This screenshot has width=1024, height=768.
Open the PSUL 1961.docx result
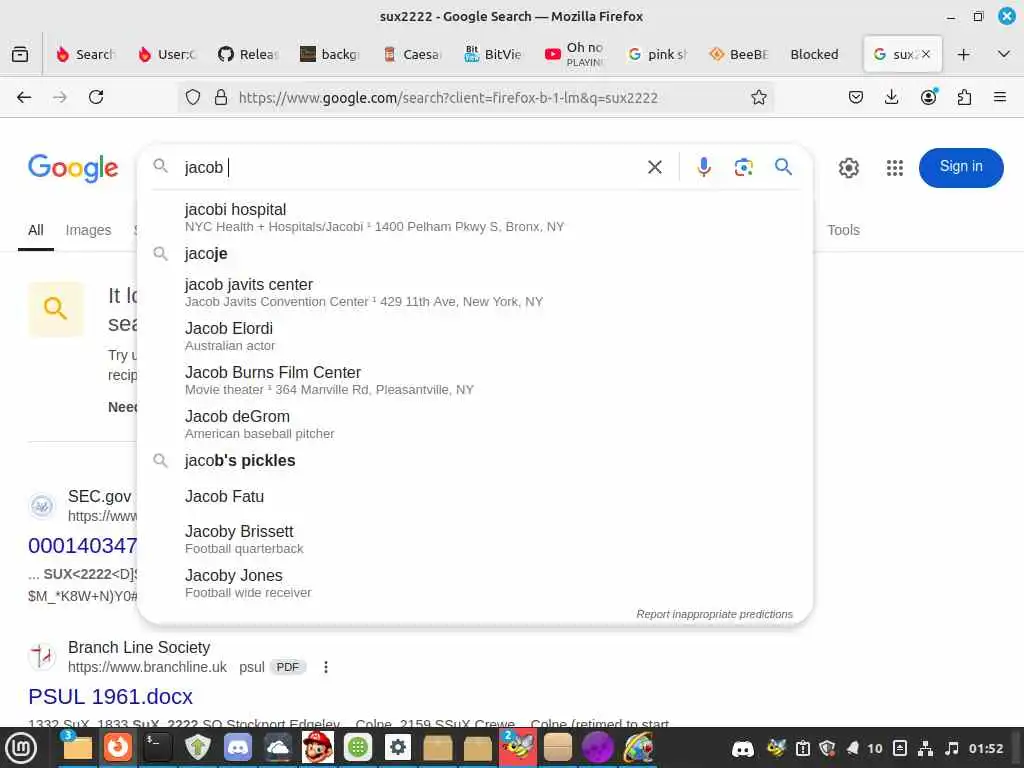click(110, 696)
